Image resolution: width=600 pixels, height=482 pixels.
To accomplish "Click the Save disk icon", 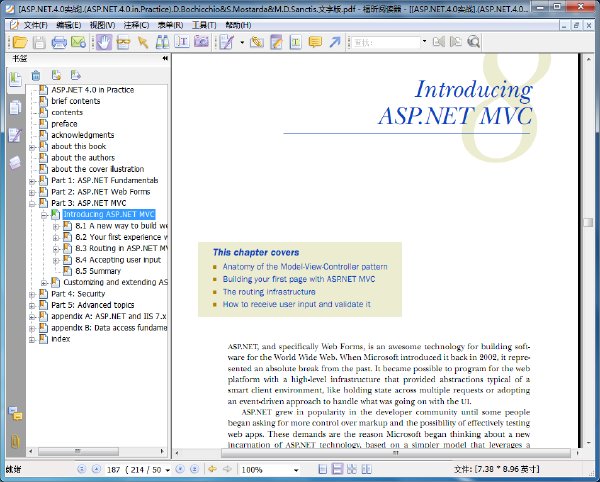I will [x=39, y=42].
